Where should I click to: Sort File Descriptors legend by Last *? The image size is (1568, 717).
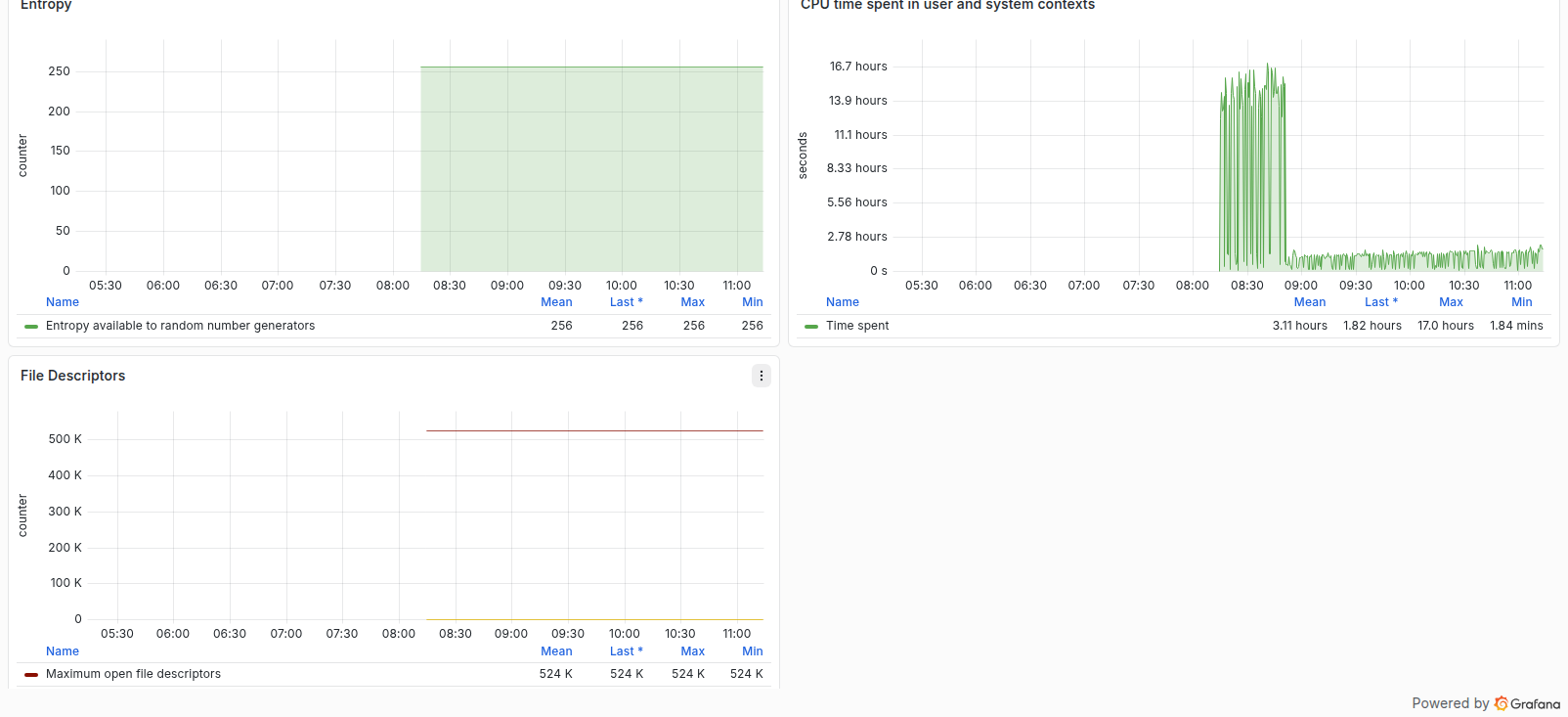[x=627, y=651]
